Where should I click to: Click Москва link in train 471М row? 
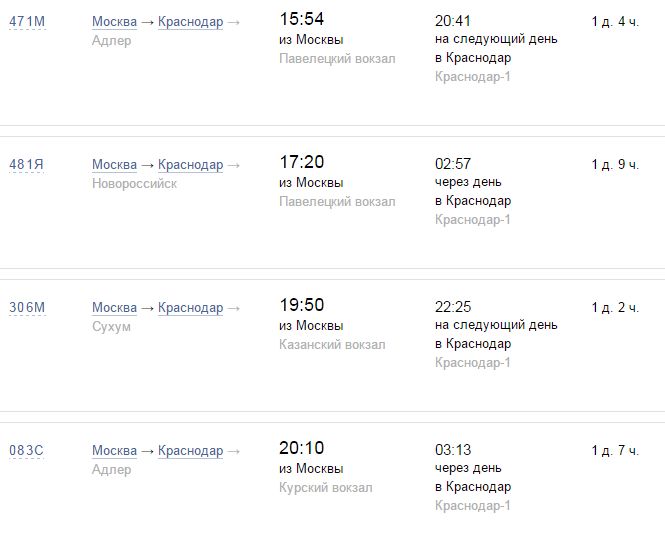pos(114,21)
